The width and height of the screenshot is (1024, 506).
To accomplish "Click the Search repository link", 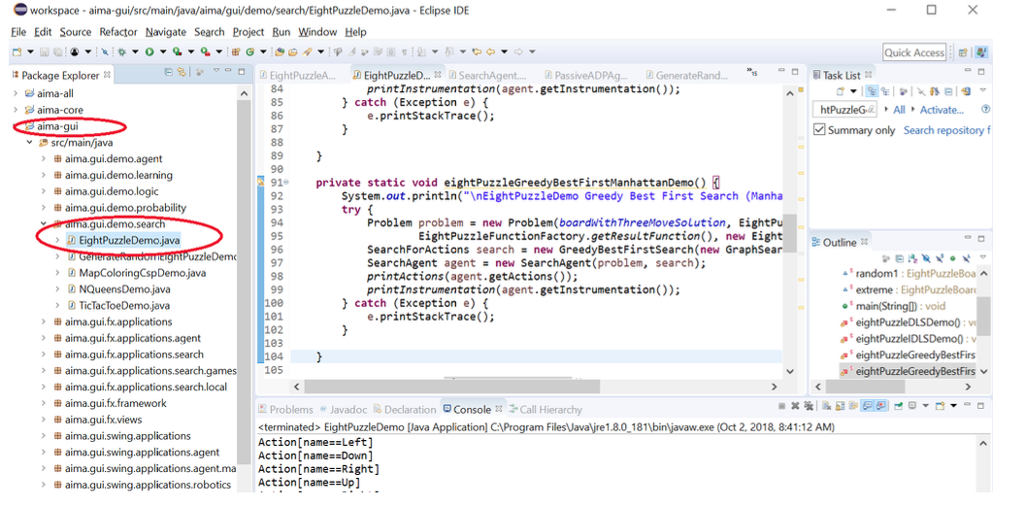I will [947, 130].
